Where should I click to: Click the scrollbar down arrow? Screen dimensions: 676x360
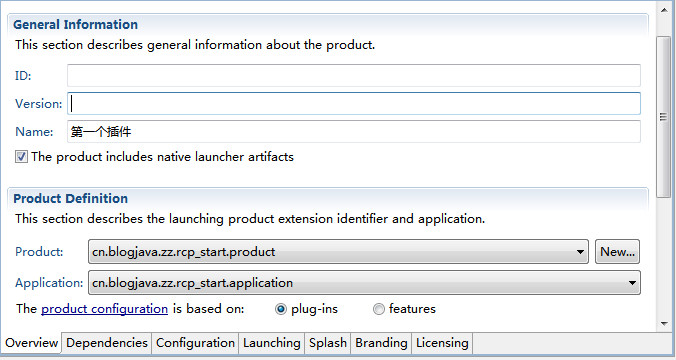[x=664, y=324]
